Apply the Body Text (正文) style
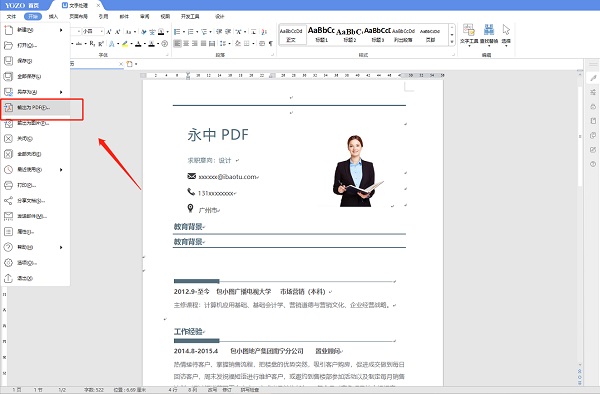 click(291, 34)
